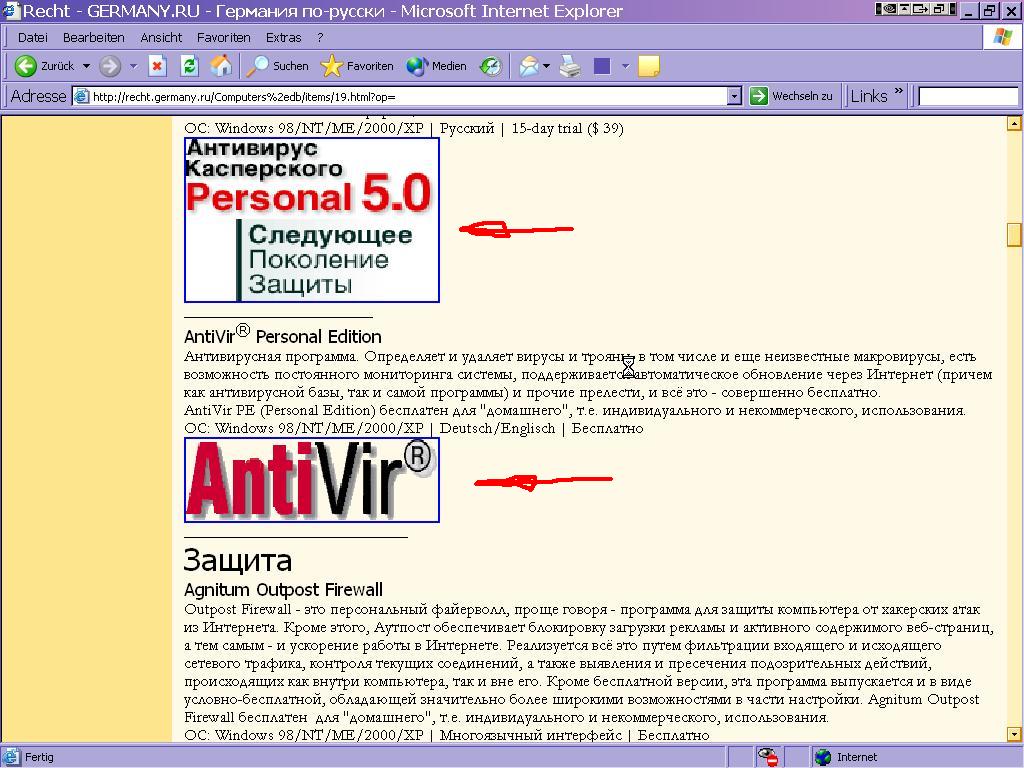Click the page icon in address bar

pyautogui.click(x=81, y=97)
